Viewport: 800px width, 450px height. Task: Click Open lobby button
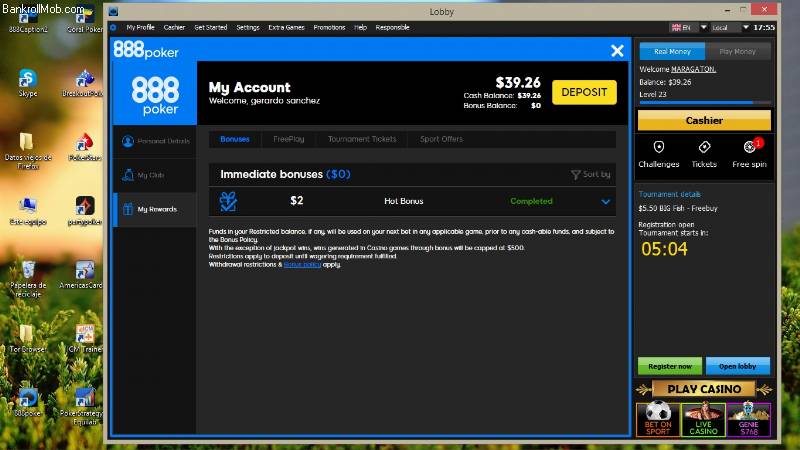point(737,366)
